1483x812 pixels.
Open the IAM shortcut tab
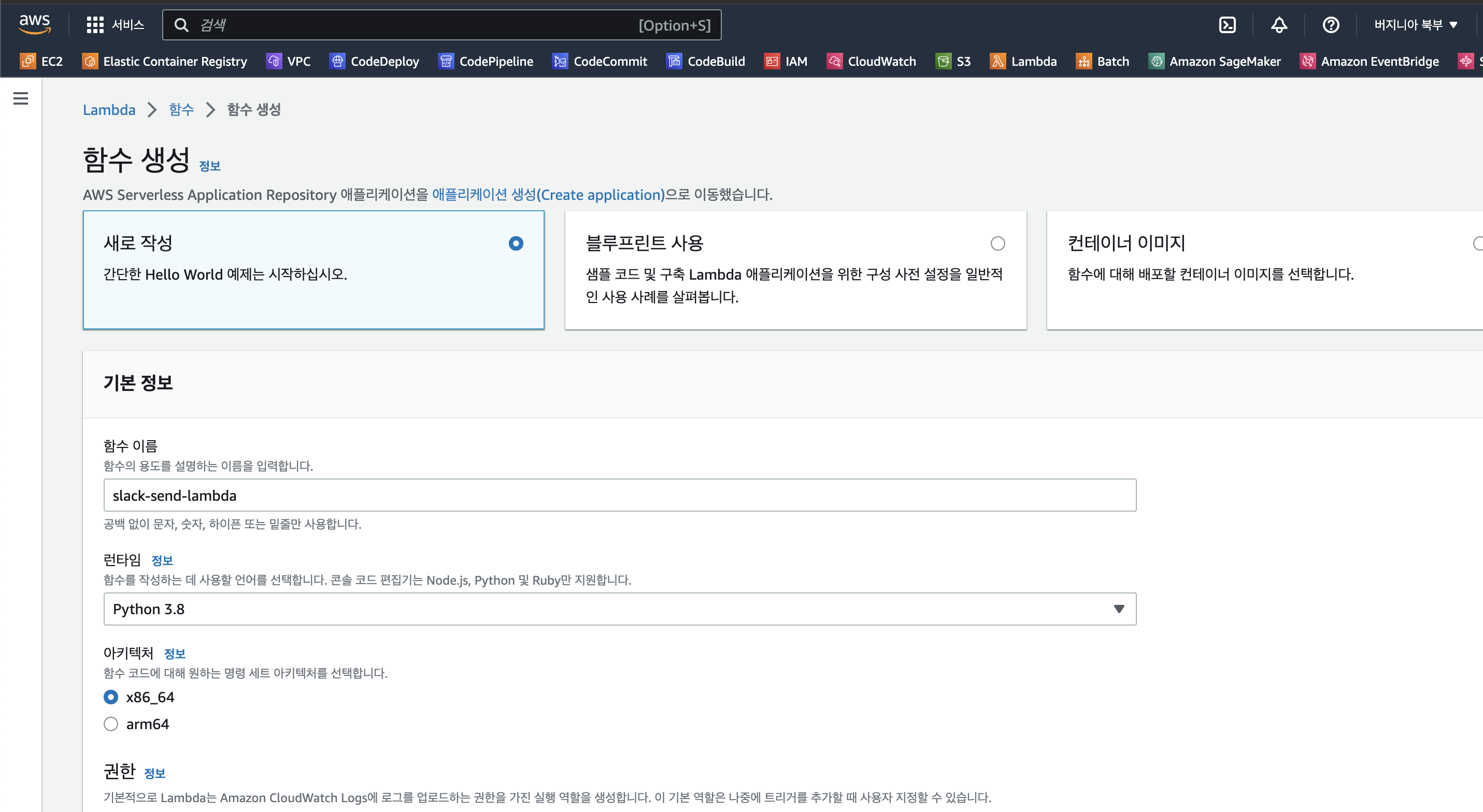(x=786, y=61)
